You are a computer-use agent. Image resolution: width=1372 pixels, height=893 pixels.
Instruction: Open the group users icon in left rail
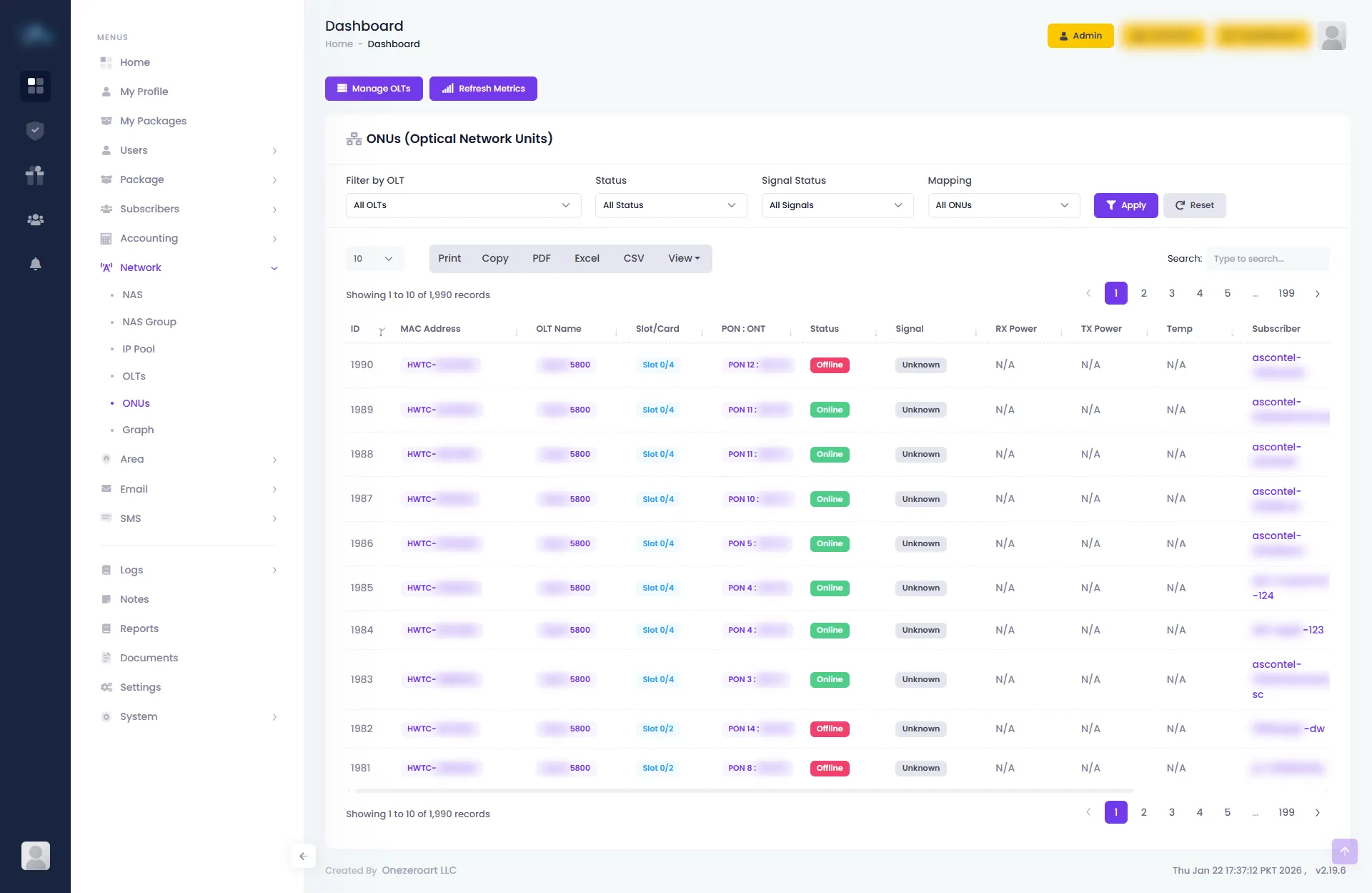35,219
